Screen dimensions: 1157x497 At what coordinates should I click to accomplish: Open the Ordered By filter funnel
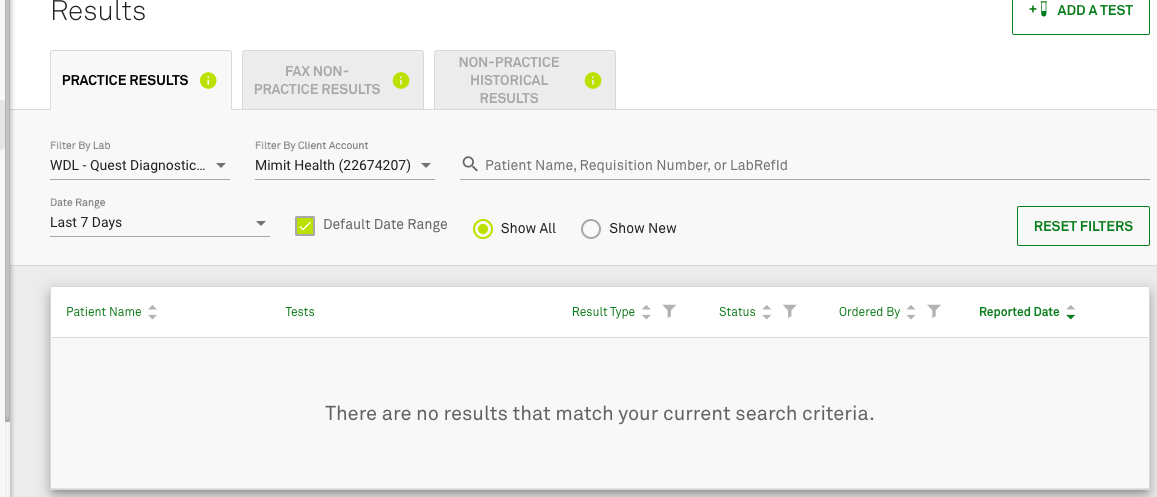(934, 312)
